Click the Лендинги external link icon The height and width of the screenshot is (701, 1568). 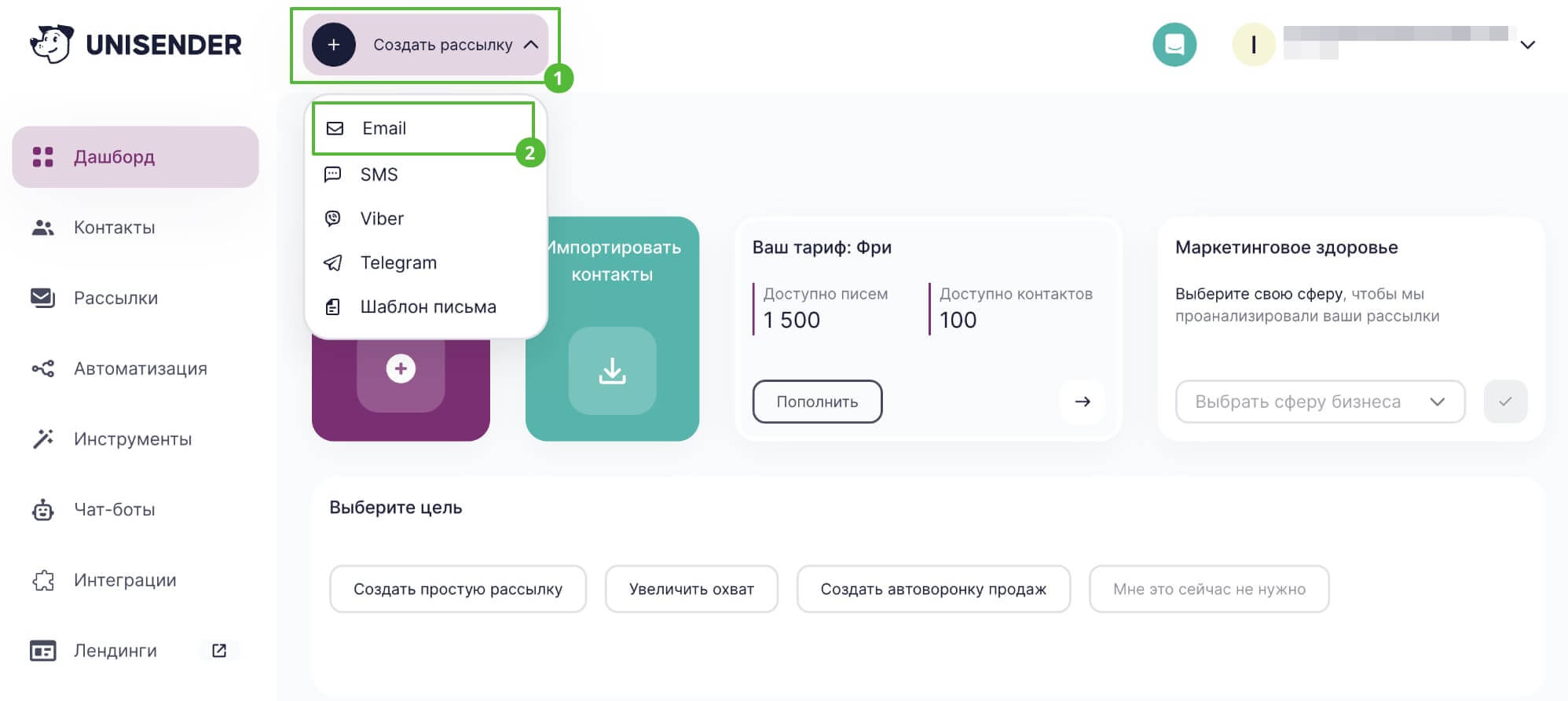219,651
